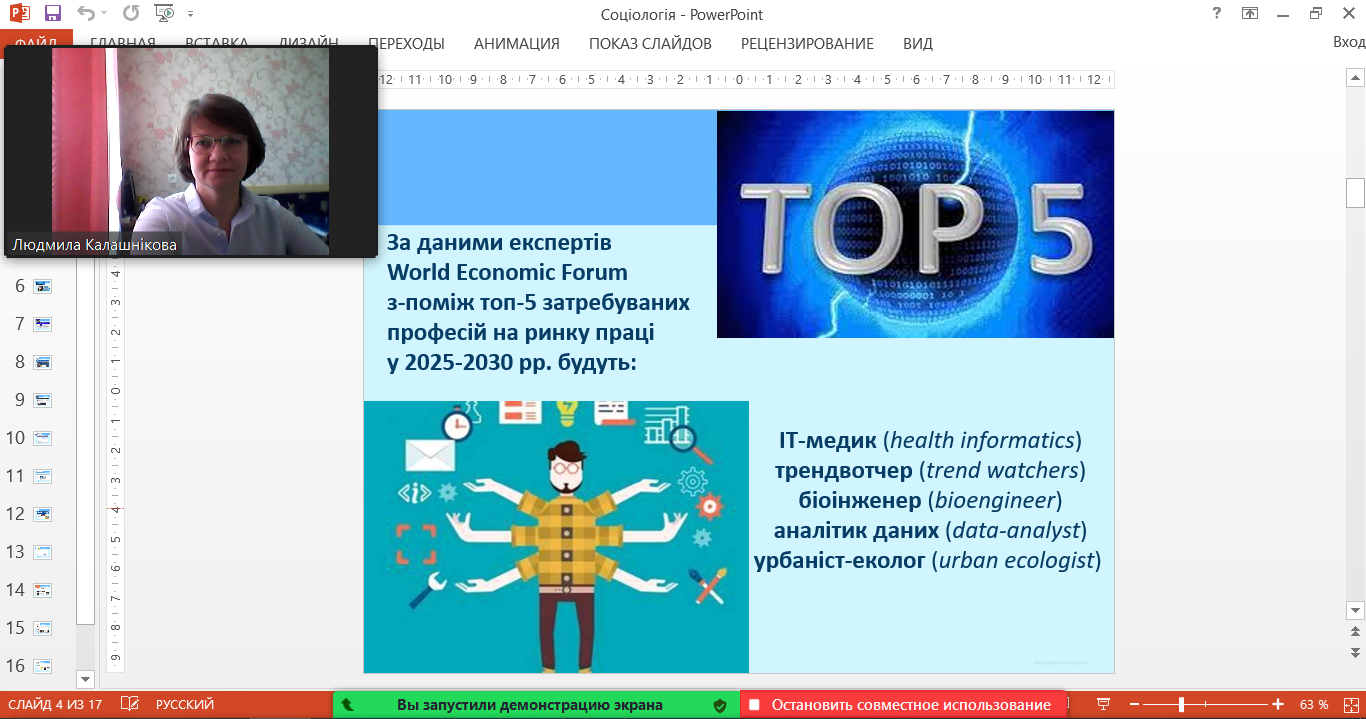Open PowerPoint Help question mark
1366x719 pixels.
point(1216,14)
